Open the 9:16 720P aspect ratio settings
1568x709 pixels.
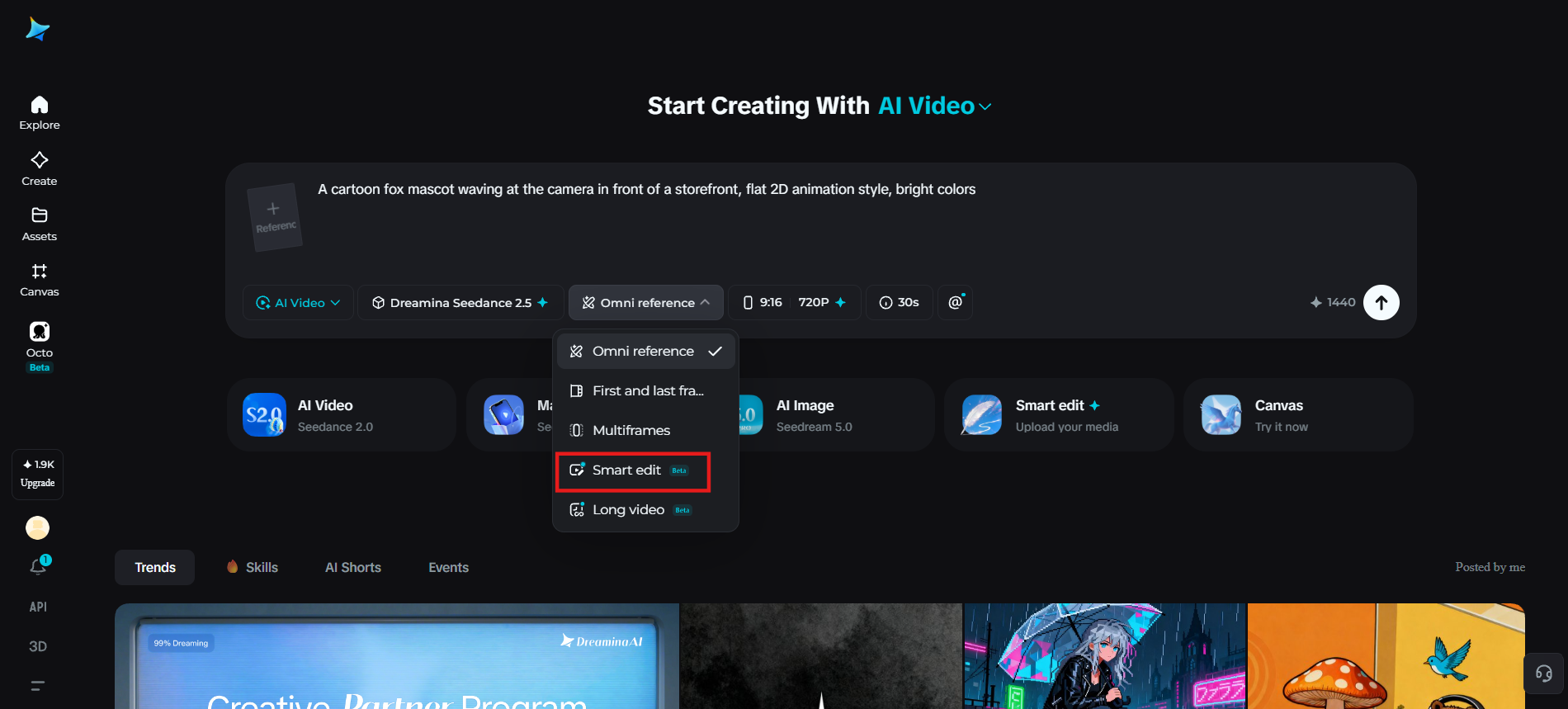coord(795,303)
